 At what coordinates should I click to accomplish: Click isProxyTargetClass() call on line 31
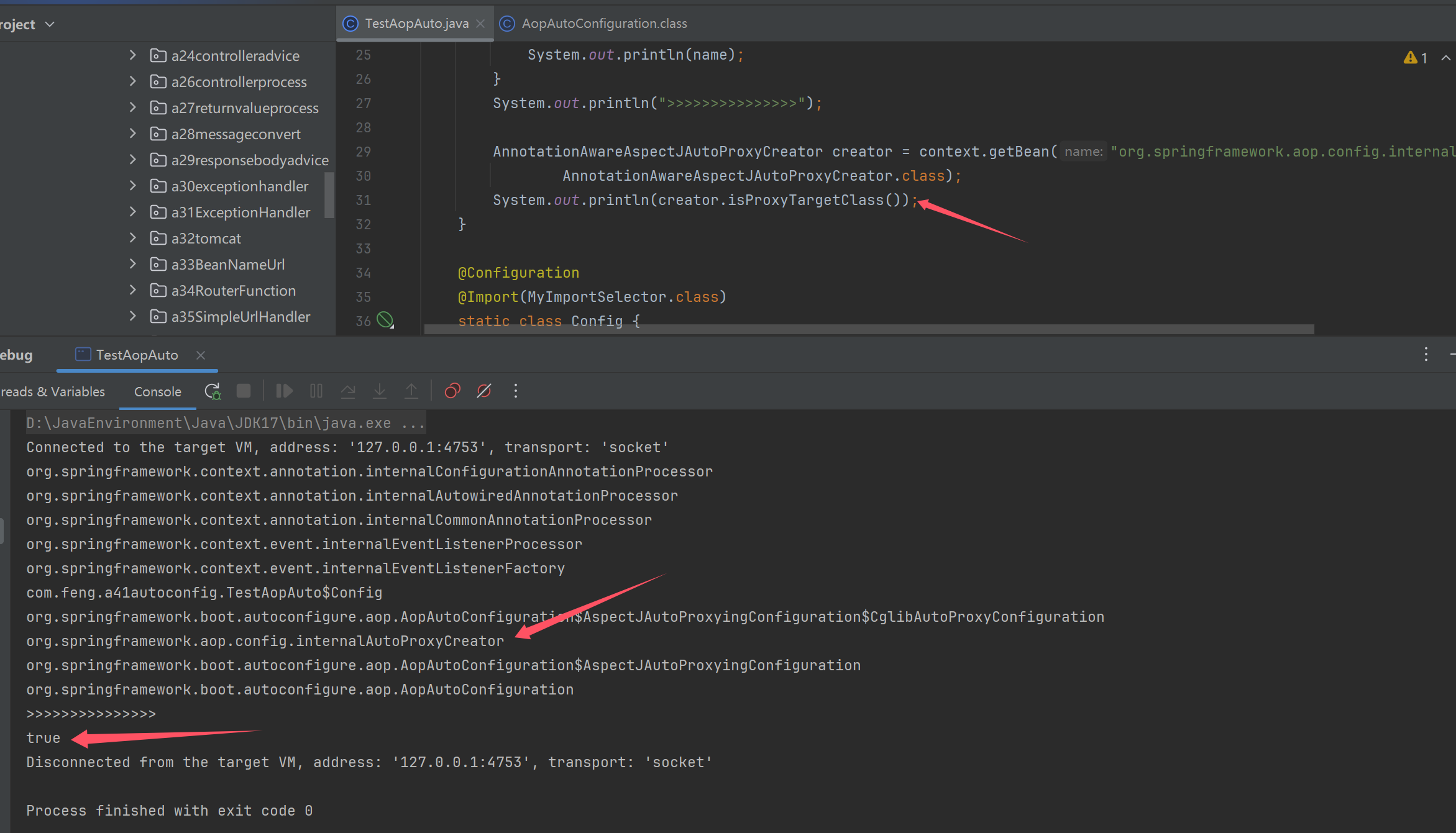[814, 200]
